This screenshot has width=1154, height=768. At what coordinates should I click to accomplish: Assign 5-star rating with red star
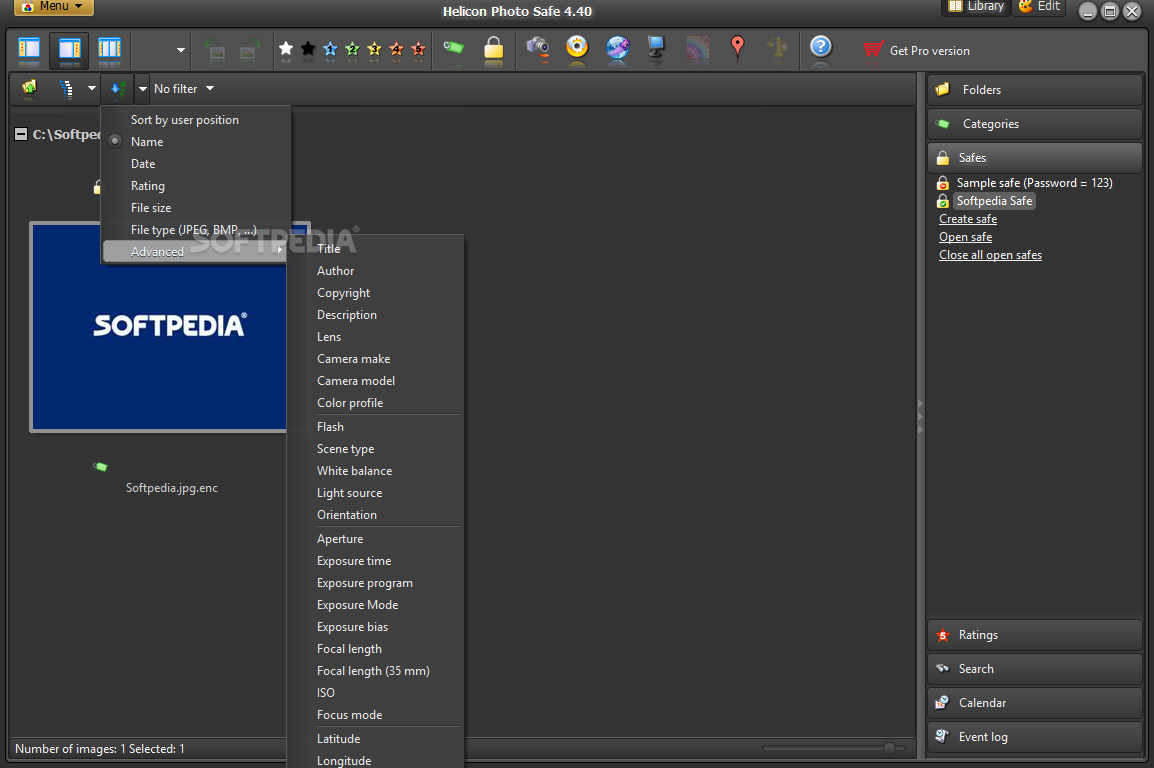(x=419, y=49)
